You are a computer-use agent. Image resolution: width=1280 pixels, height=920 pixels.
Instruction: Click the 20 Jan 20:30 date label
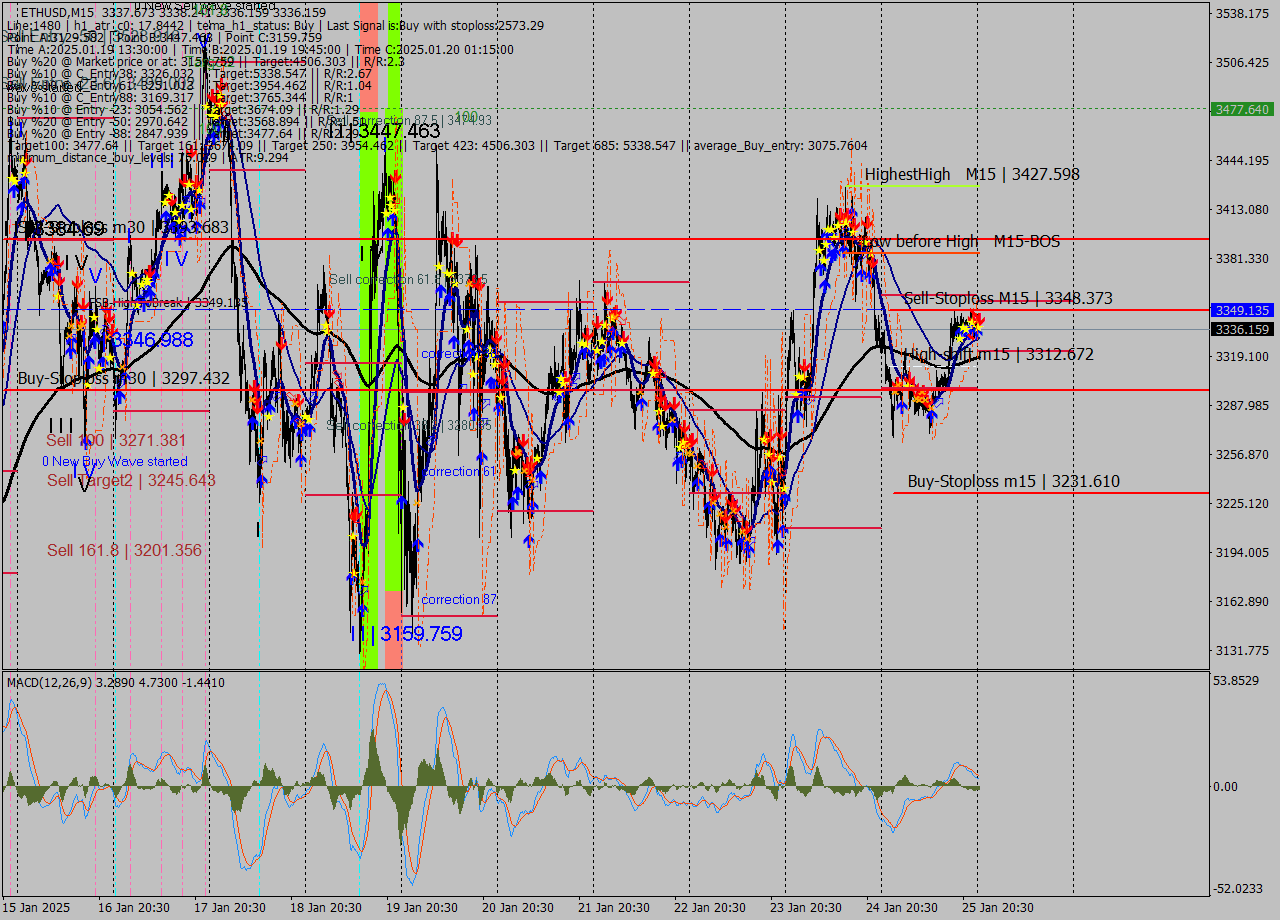click(x=518, y=908)
